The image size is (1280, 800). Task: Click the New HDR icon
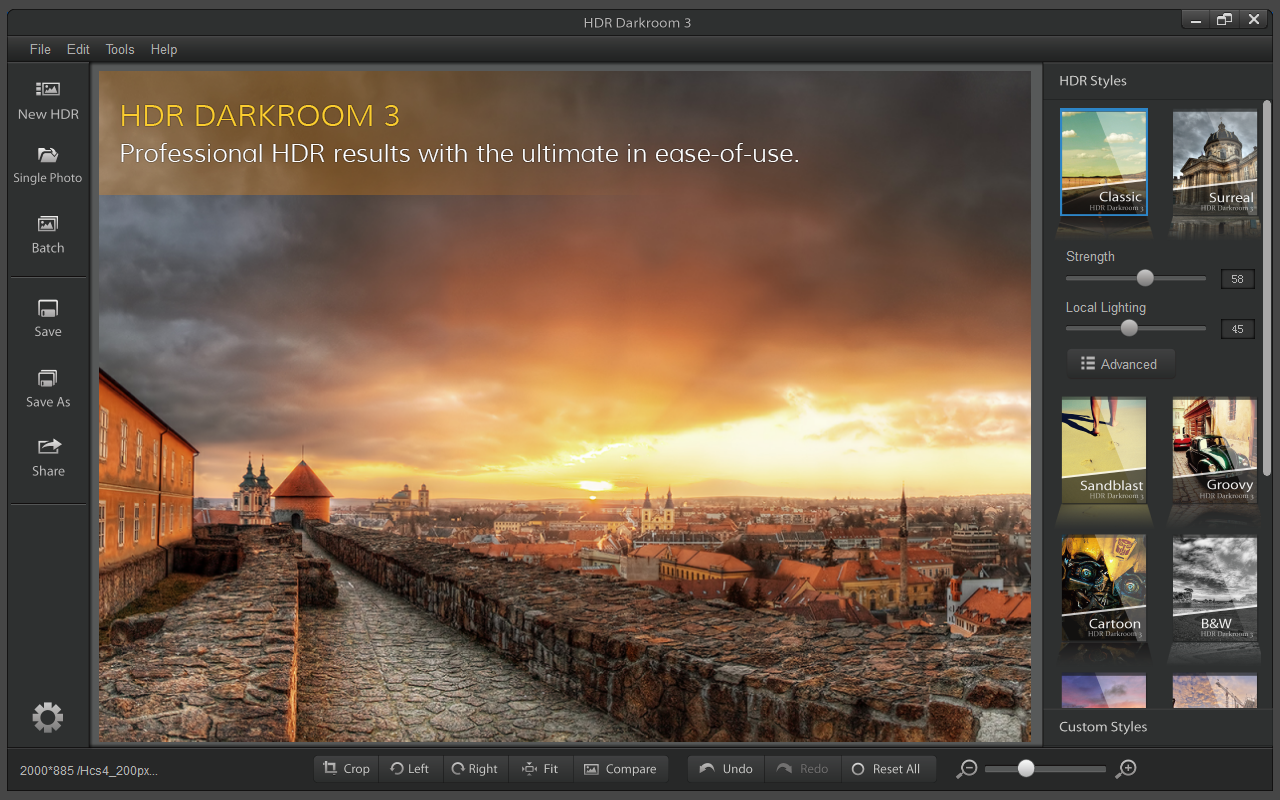pos(48,91)
